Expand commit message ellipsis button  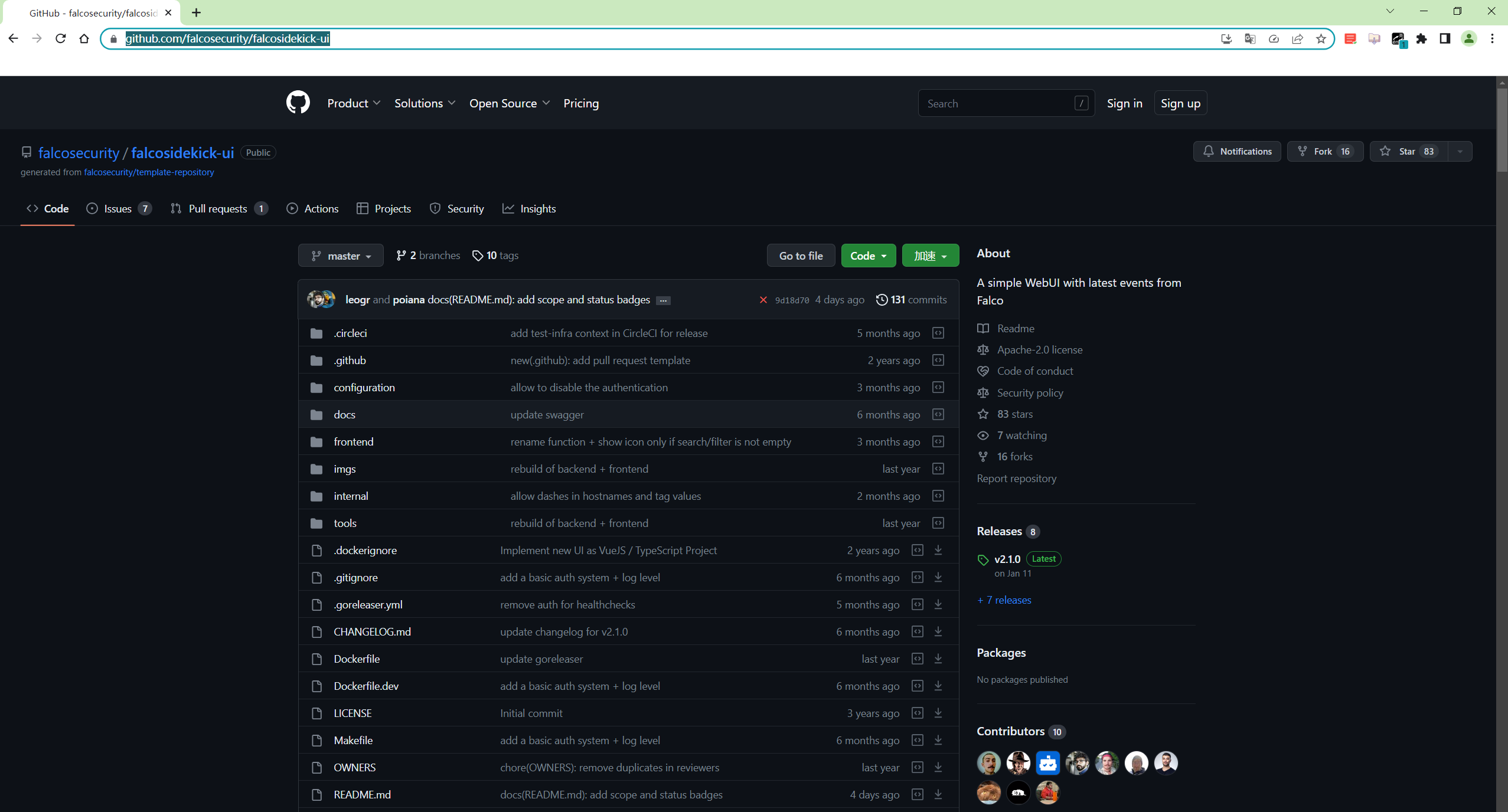click(x=663, y=300)
